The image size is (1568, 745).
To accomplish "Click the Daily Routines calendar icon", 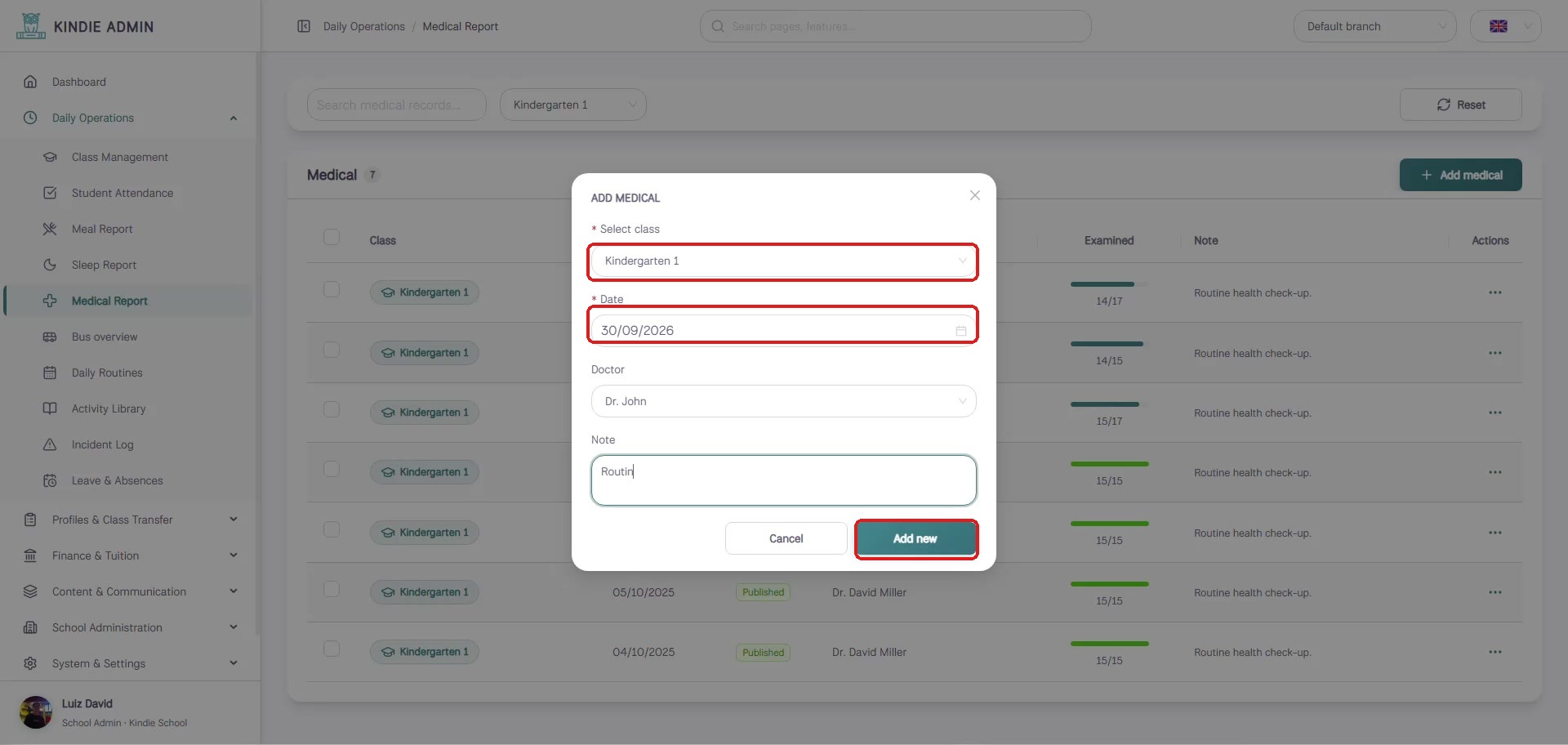I will click(x=50, y=372).
